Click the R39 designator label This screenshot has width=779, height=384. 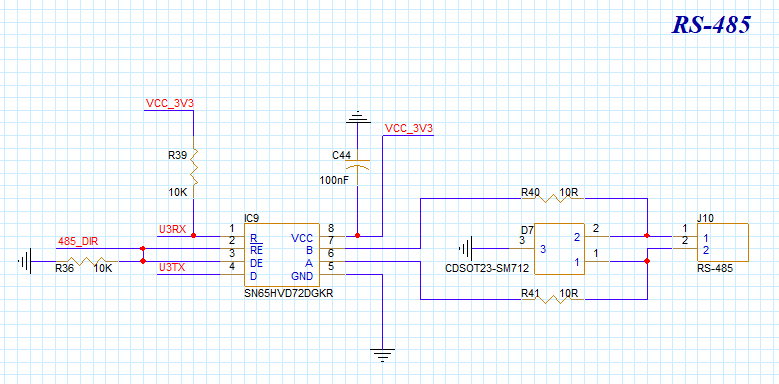pos(178,155)
